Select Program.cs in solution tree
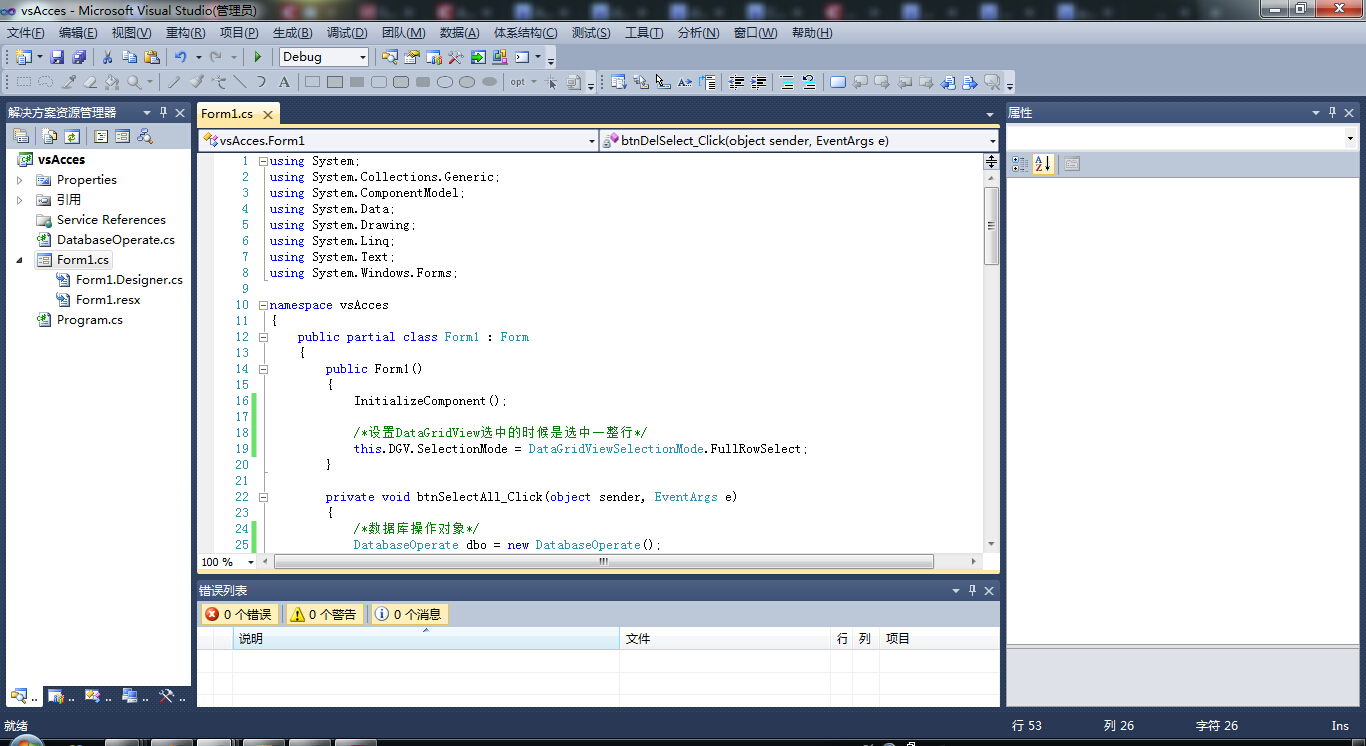Viewport: 1366px width, 746px height. (89, 320)
